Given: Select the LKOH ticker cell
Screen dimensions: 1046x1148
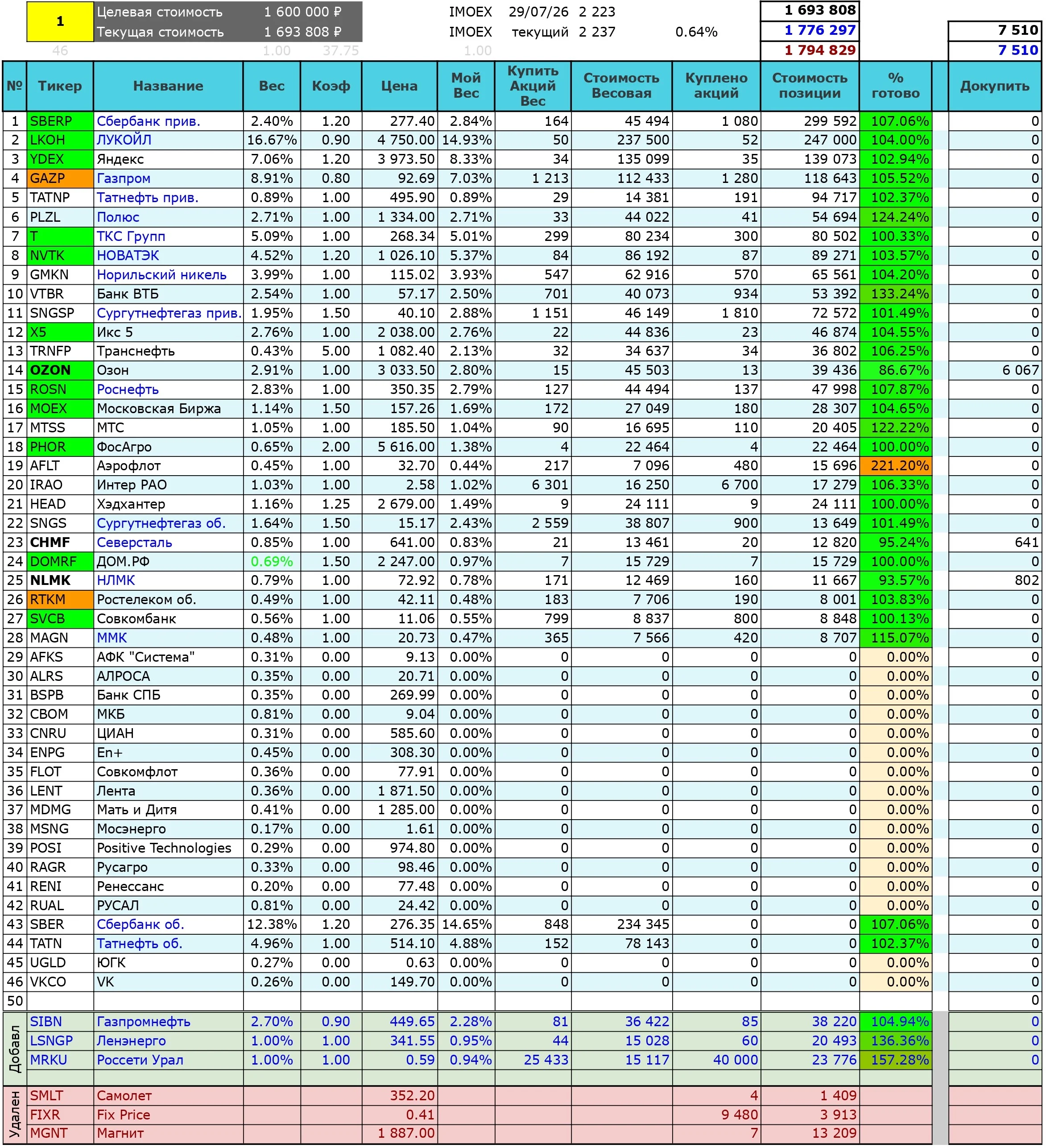Looking at the screenshot, I should [x=60, y=140].
